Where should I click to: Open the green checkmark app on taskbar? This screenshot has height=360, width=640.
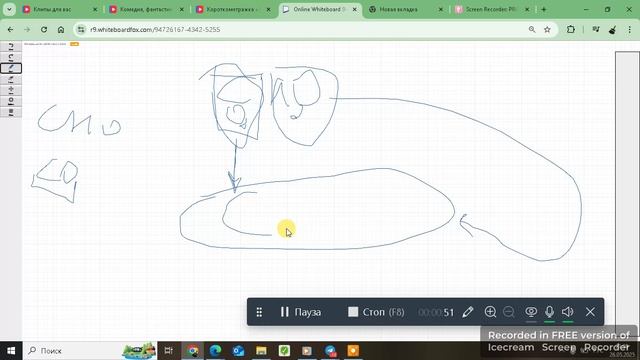pos(284,351)
